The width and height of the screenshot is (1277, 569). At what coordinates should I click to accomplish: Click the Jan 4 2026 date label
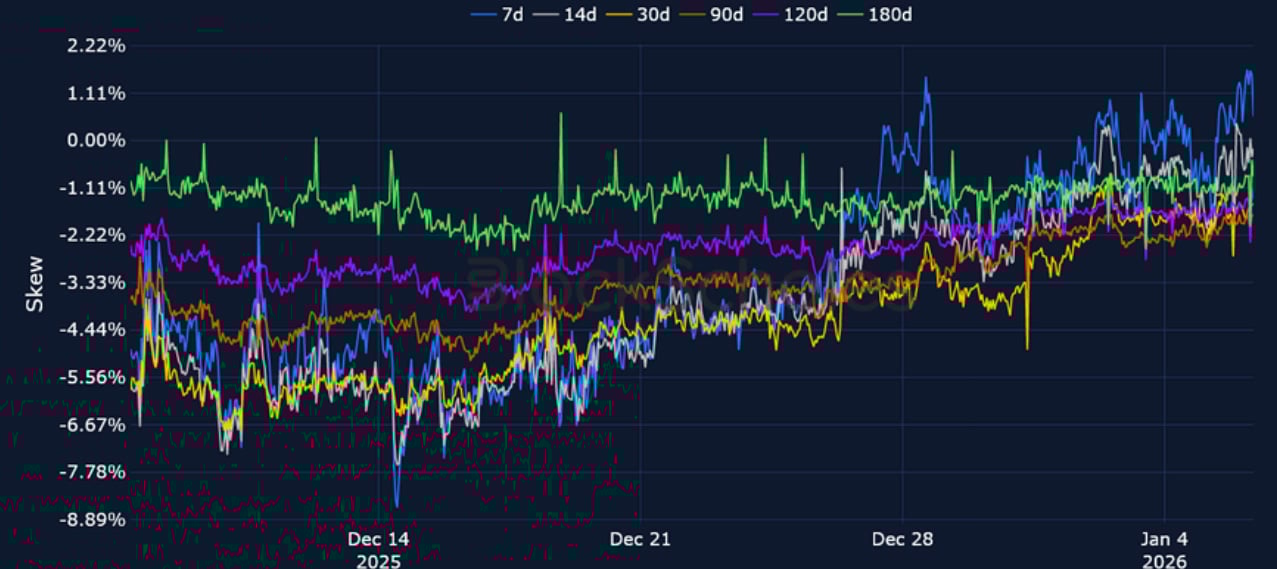(x=1164, y=549)
